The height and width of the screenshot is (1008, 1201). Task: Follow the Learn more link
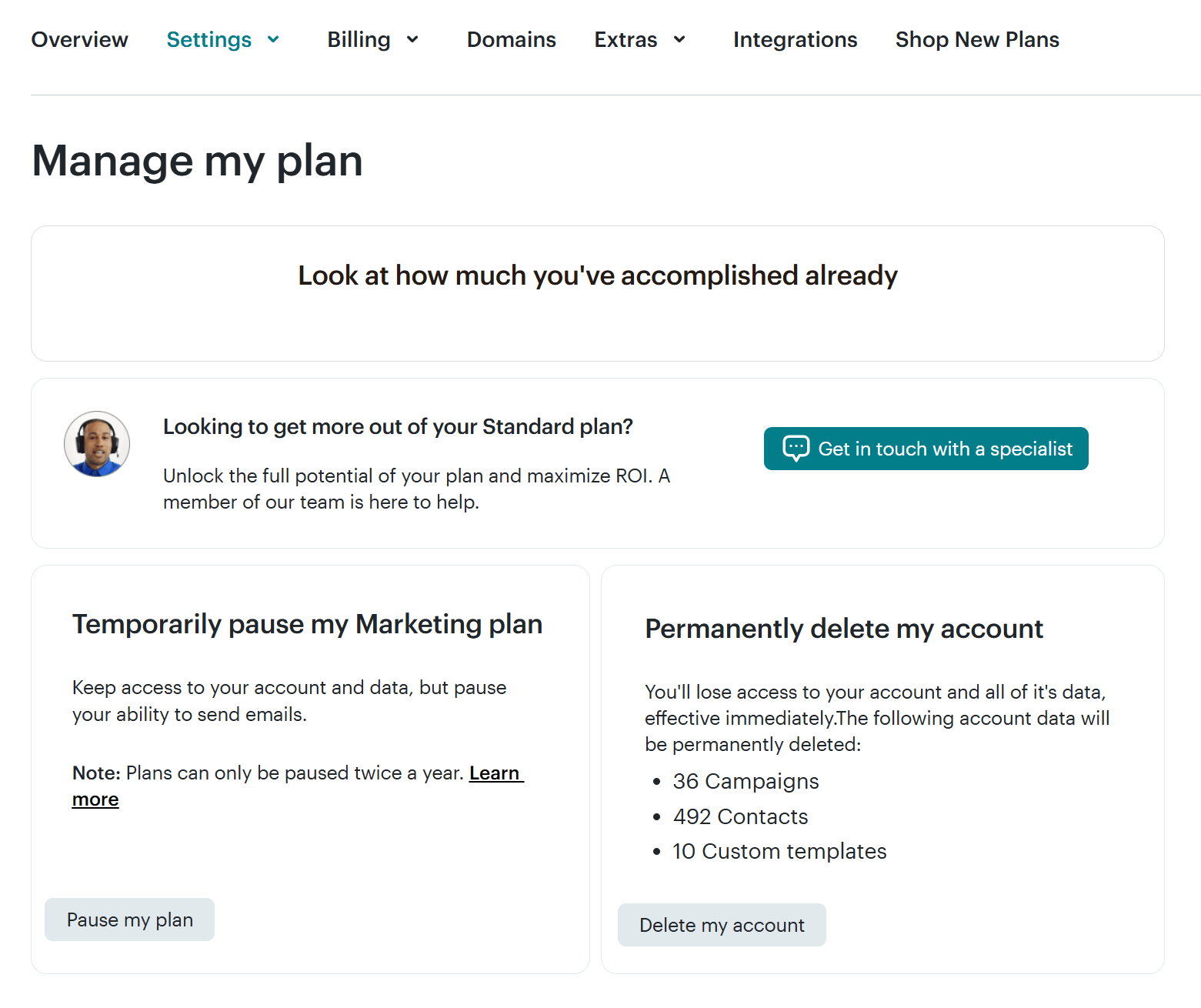click(495, 773)
